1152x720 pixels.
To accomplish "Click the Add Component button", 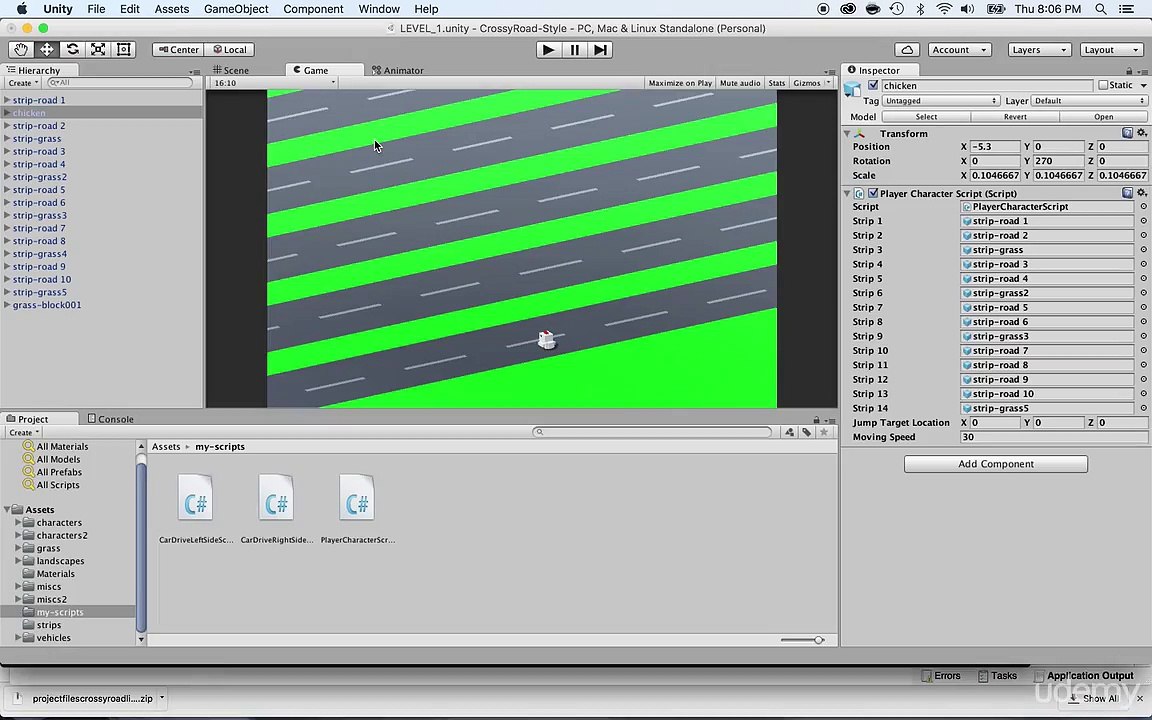I will (996, 464).
